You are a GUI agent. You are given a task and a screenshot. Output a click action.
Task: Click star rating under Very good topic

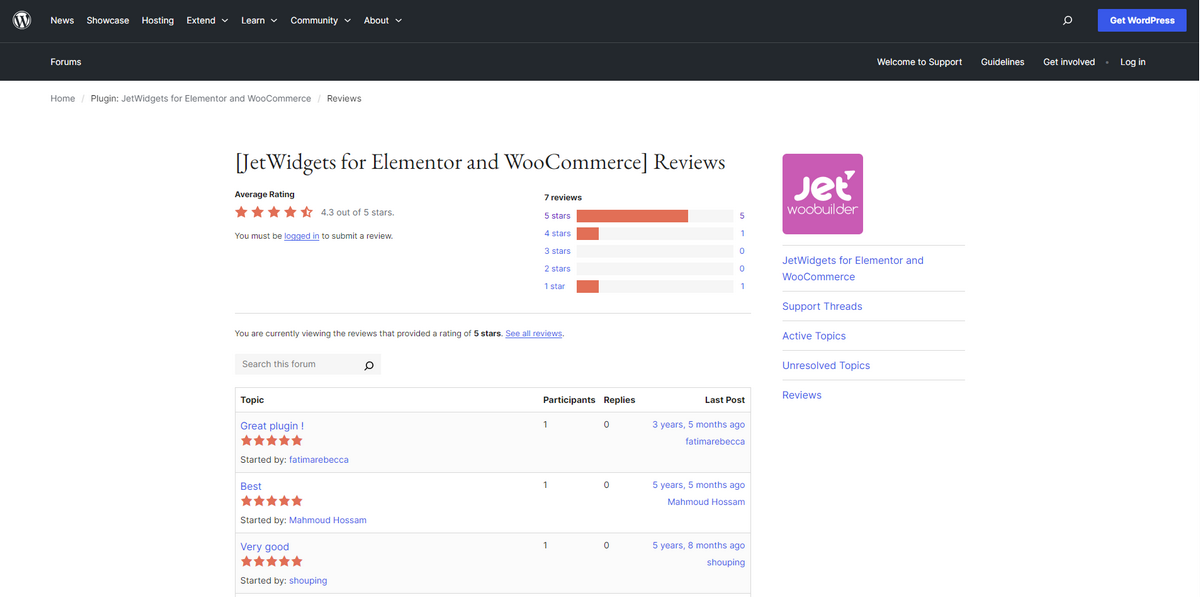pos(271,561)
